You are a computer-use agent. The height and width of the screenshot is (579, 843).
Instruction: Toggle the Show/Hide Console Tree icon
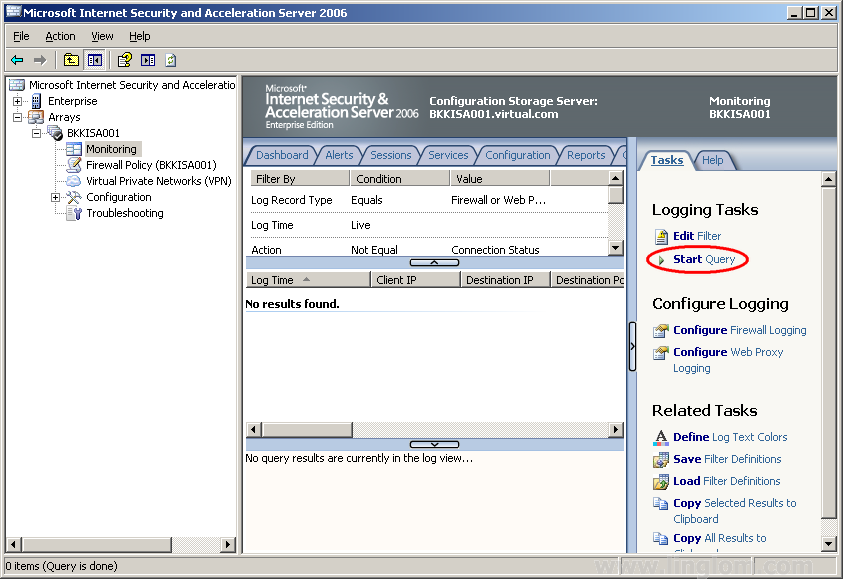pyautogui.click(x=95, y=60)
